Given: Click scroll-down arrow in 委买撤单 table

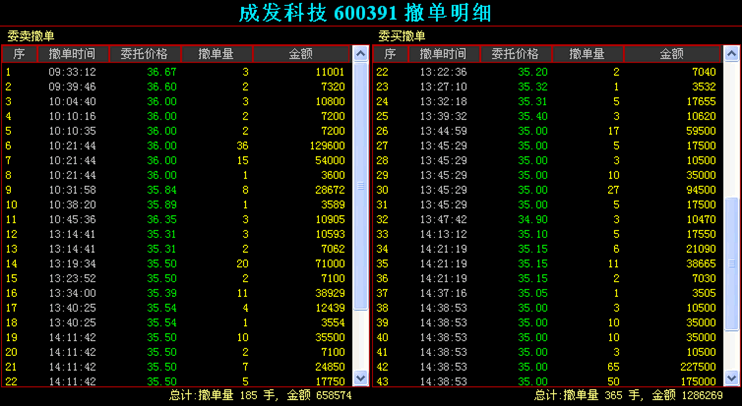Looking at the screenshot, I should pyautogui.click(x=732, y=378).
